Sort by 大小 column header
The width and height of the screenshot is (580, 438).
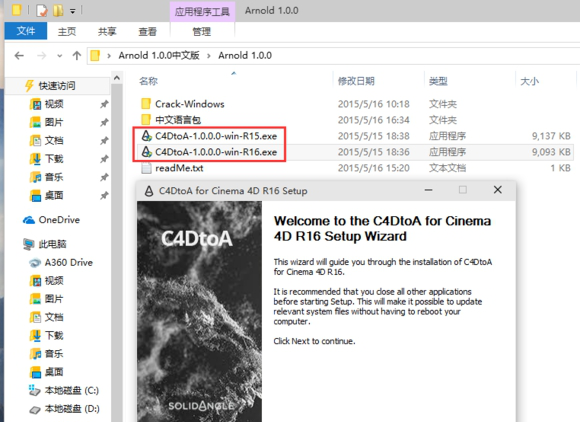[529, 81]
